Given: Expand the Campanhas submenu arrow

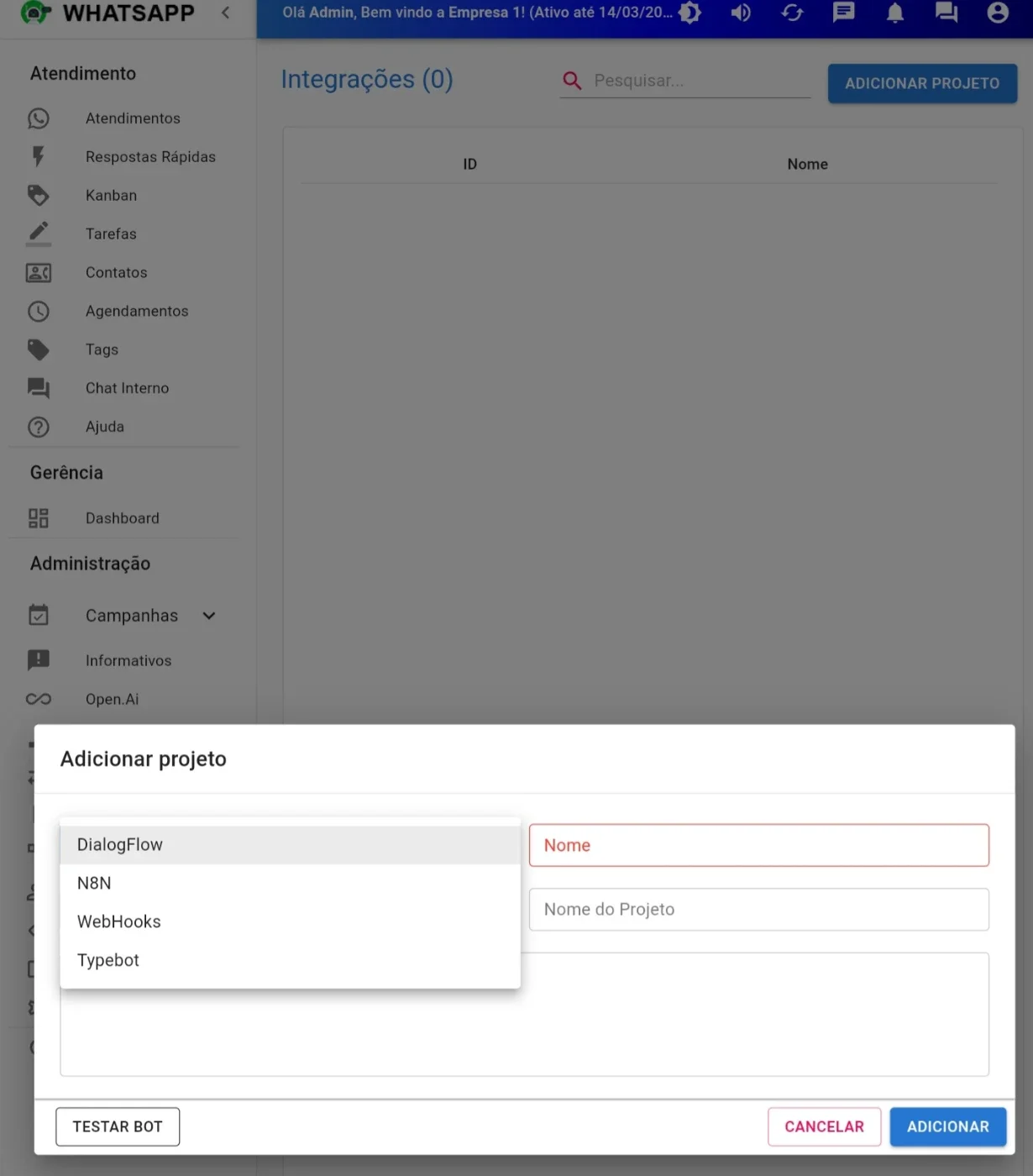Looking at the screenshot, I should 209,616.
